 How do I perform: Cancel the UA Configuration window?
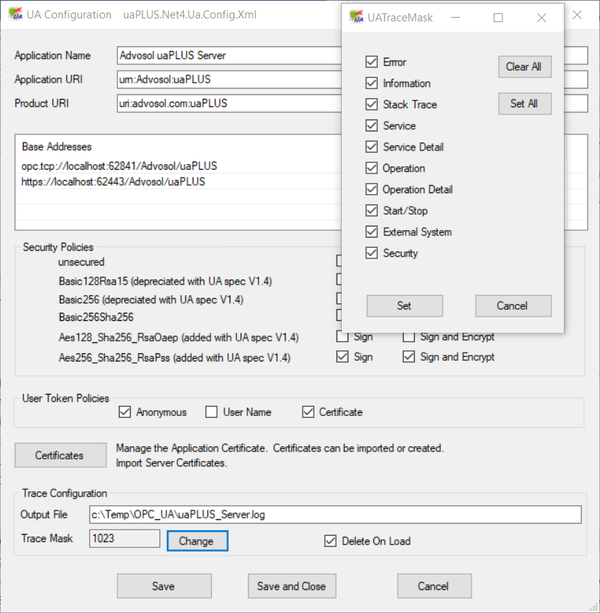point(434,586)
